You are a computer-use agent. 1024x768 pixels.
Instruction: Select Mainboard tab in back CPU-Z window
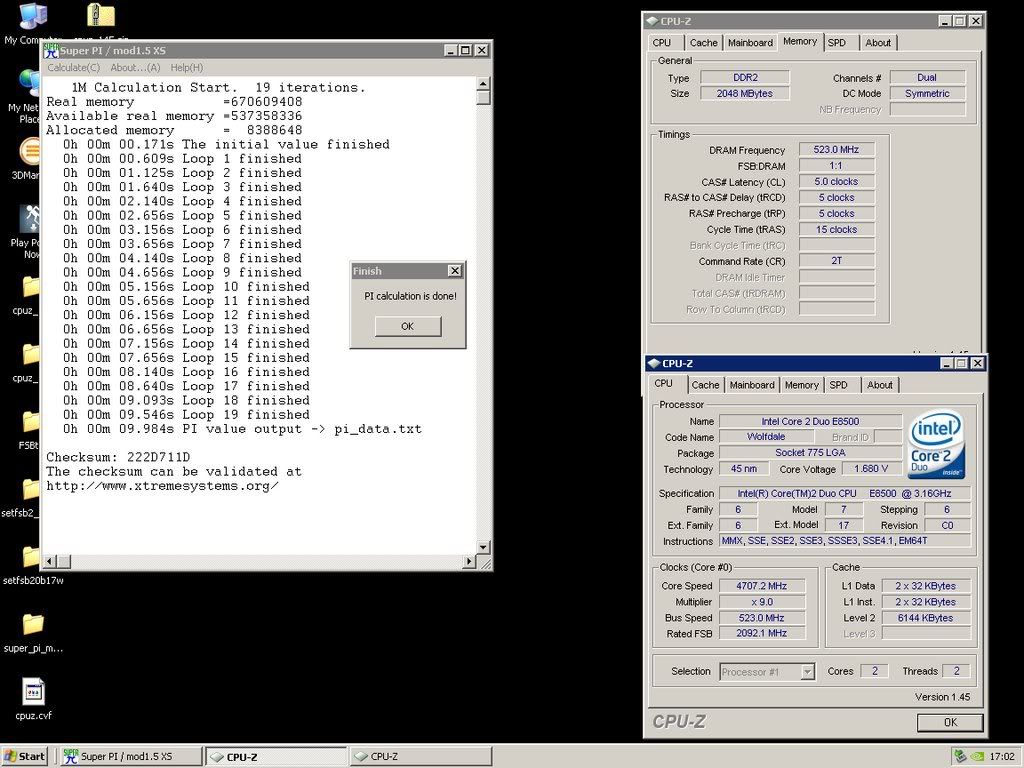(750, 42)
